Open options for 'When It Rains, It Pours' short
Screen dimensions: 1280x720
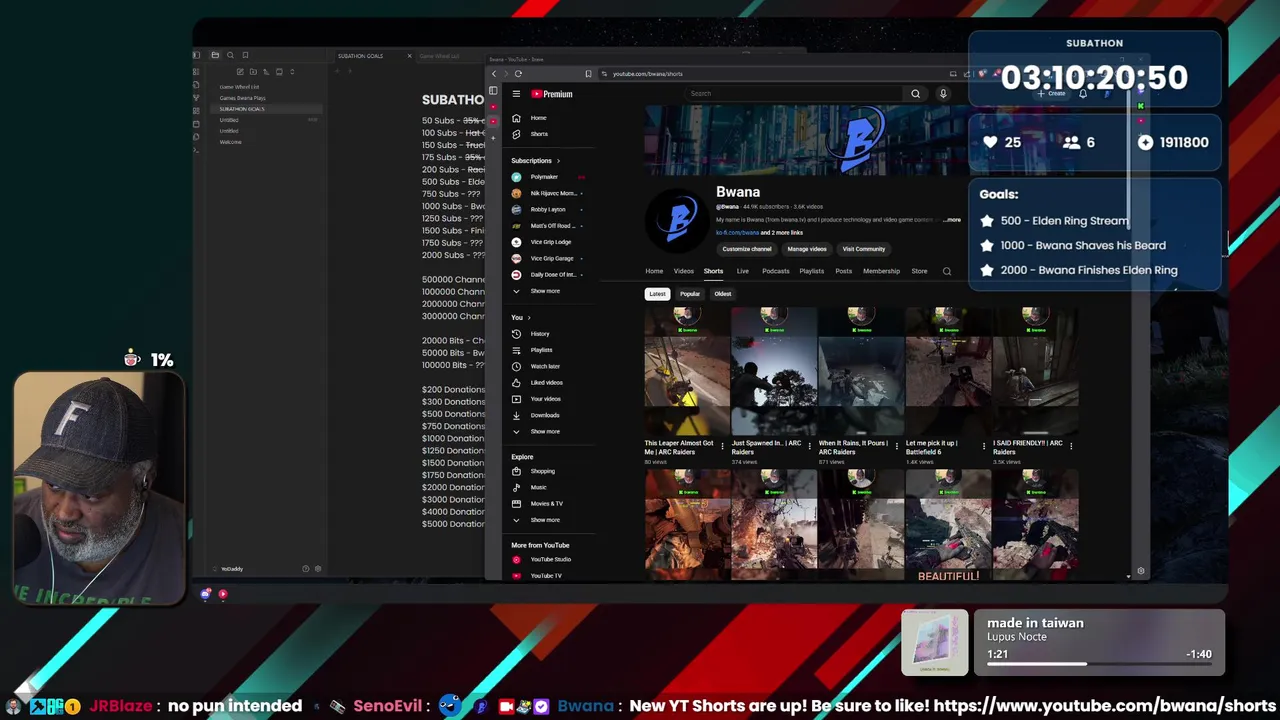point(896,445)
